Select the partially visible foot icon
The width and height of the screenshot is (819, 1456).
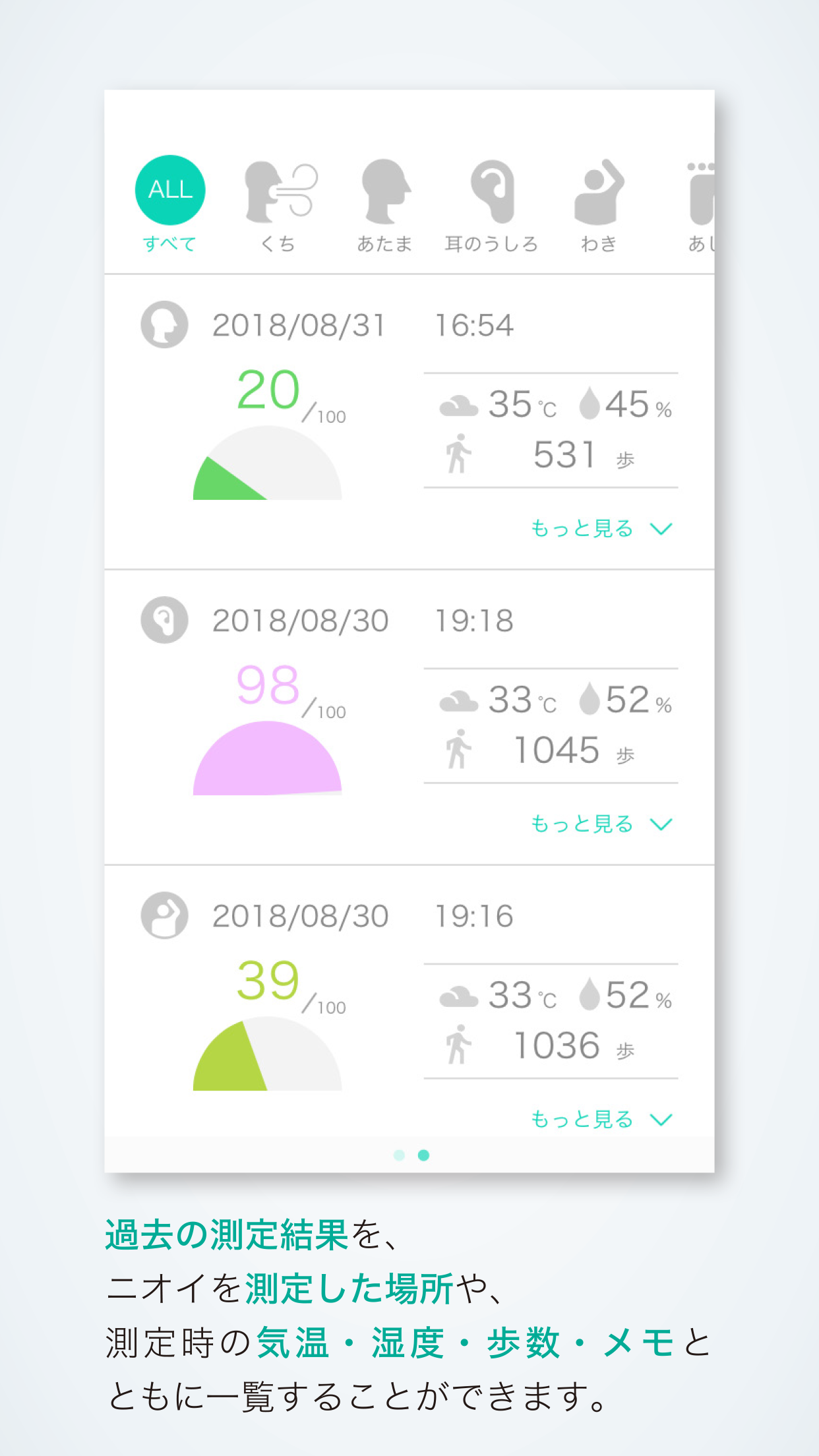point(700,194)
